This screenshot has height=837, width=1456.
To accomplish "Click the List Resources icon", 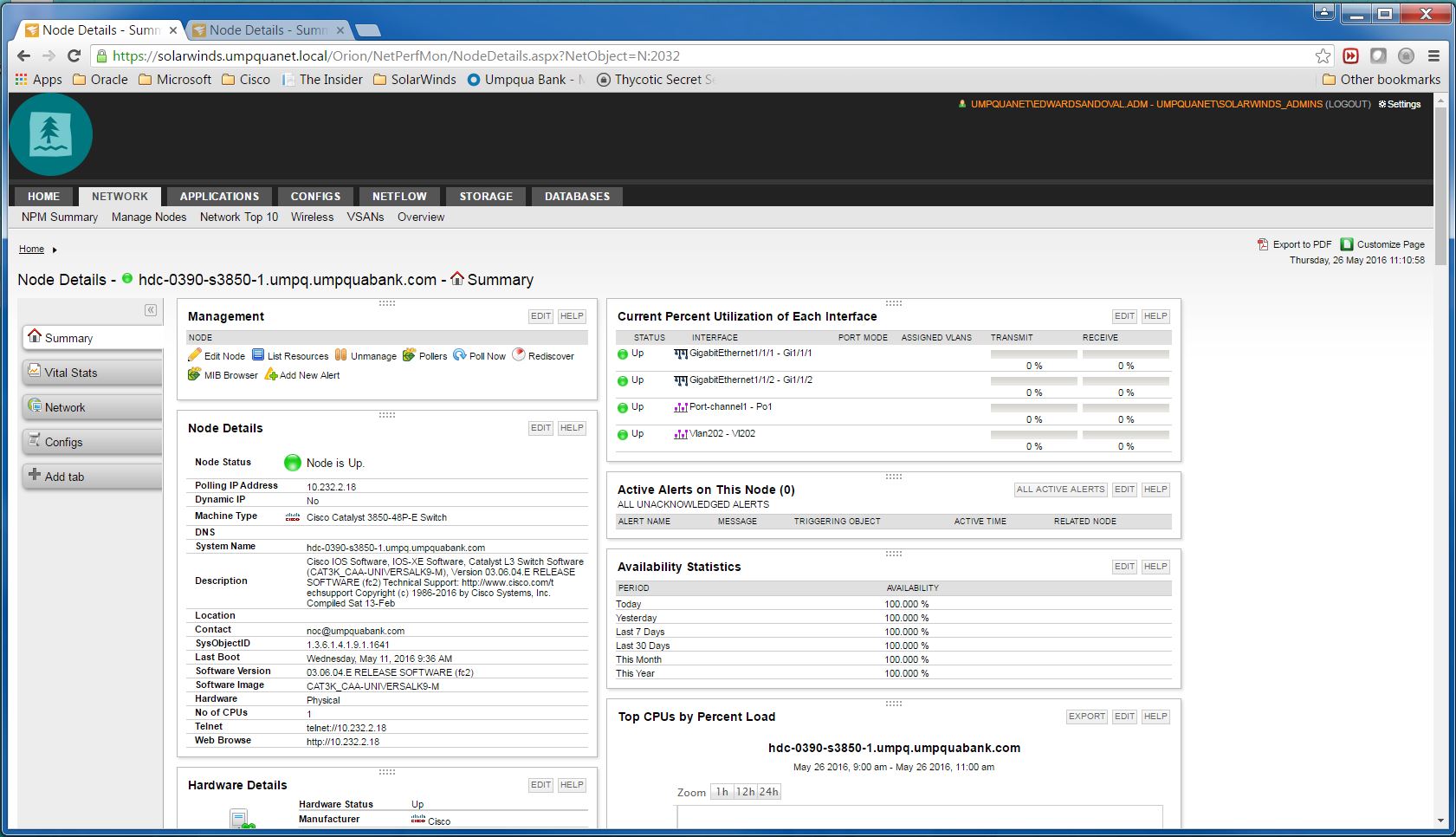I will (258, 355).
